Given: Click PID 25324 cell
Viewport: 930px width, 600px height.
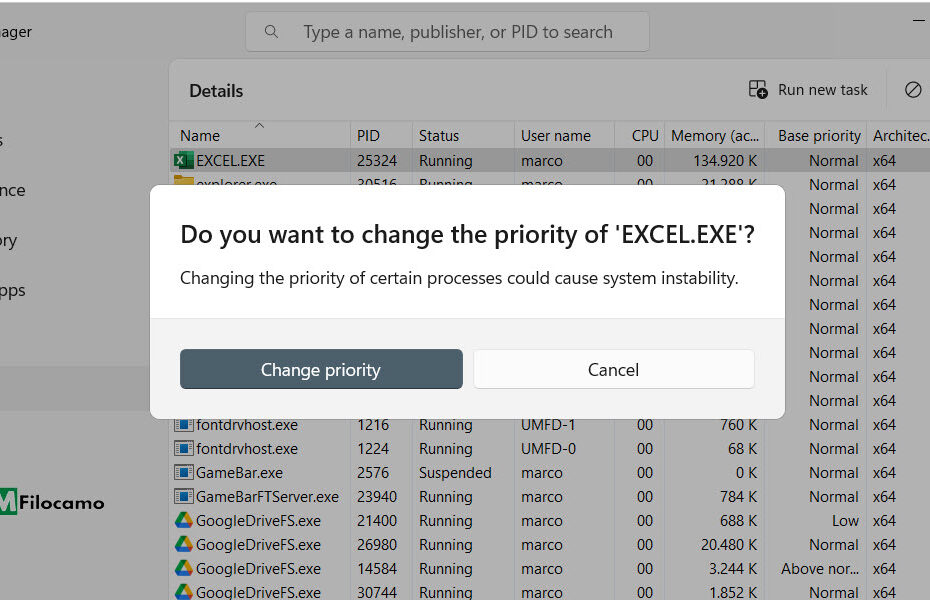Looking at the screenshot, I should [377, 161].
